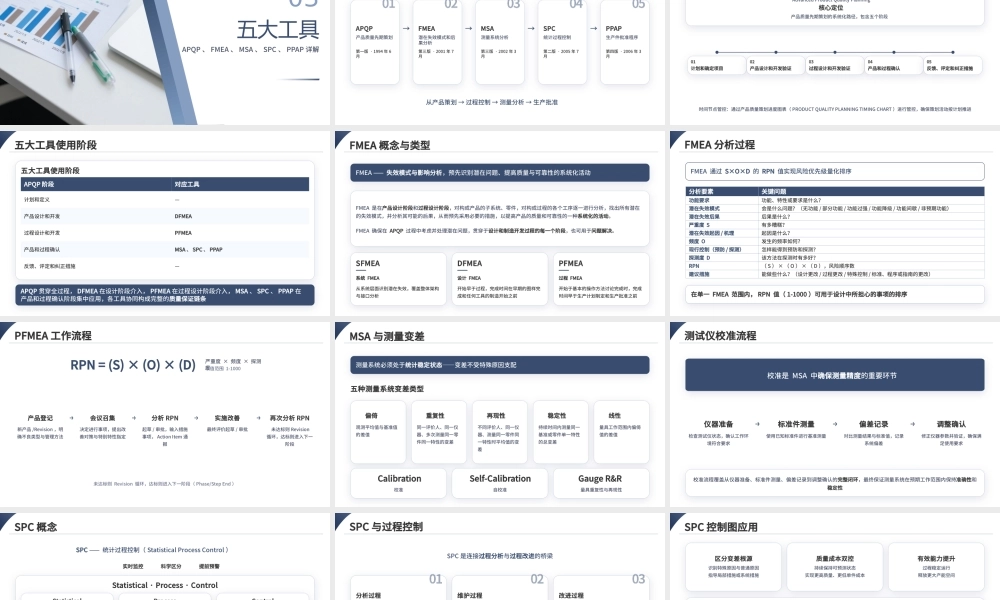Screen dimensions: 1000x600
Task: Select the 五大工具使用阶段 slide thumbnail
Action: [165, 223]
